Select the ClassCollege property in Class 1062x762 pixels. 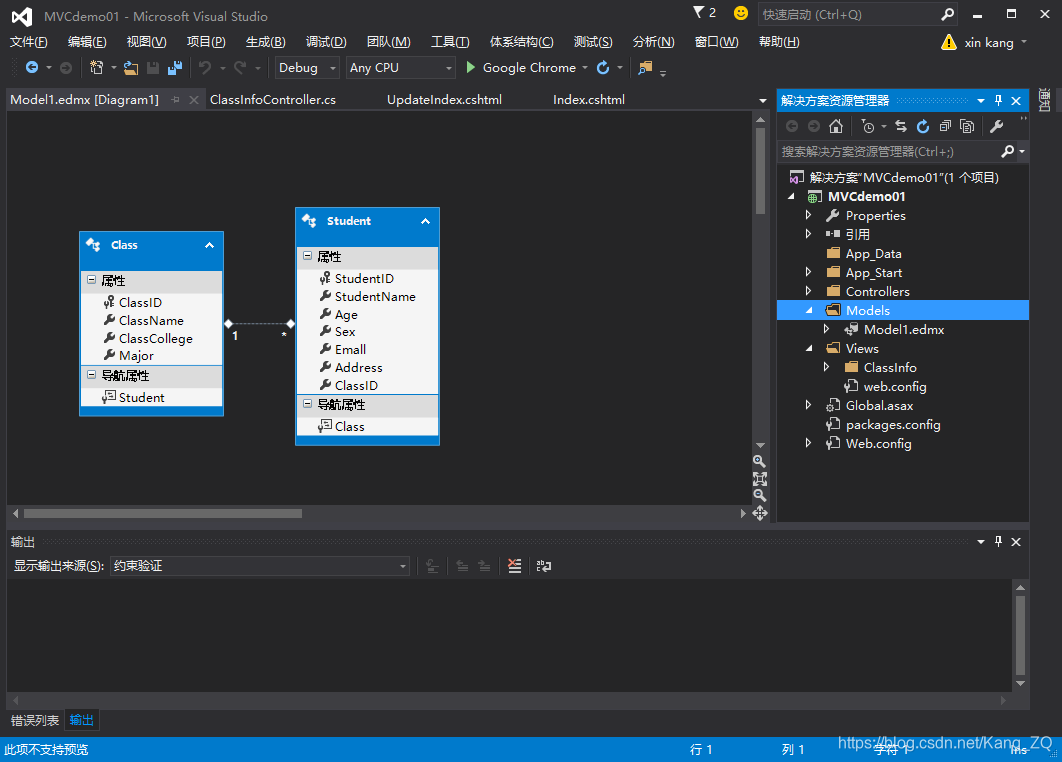point(155,339)
